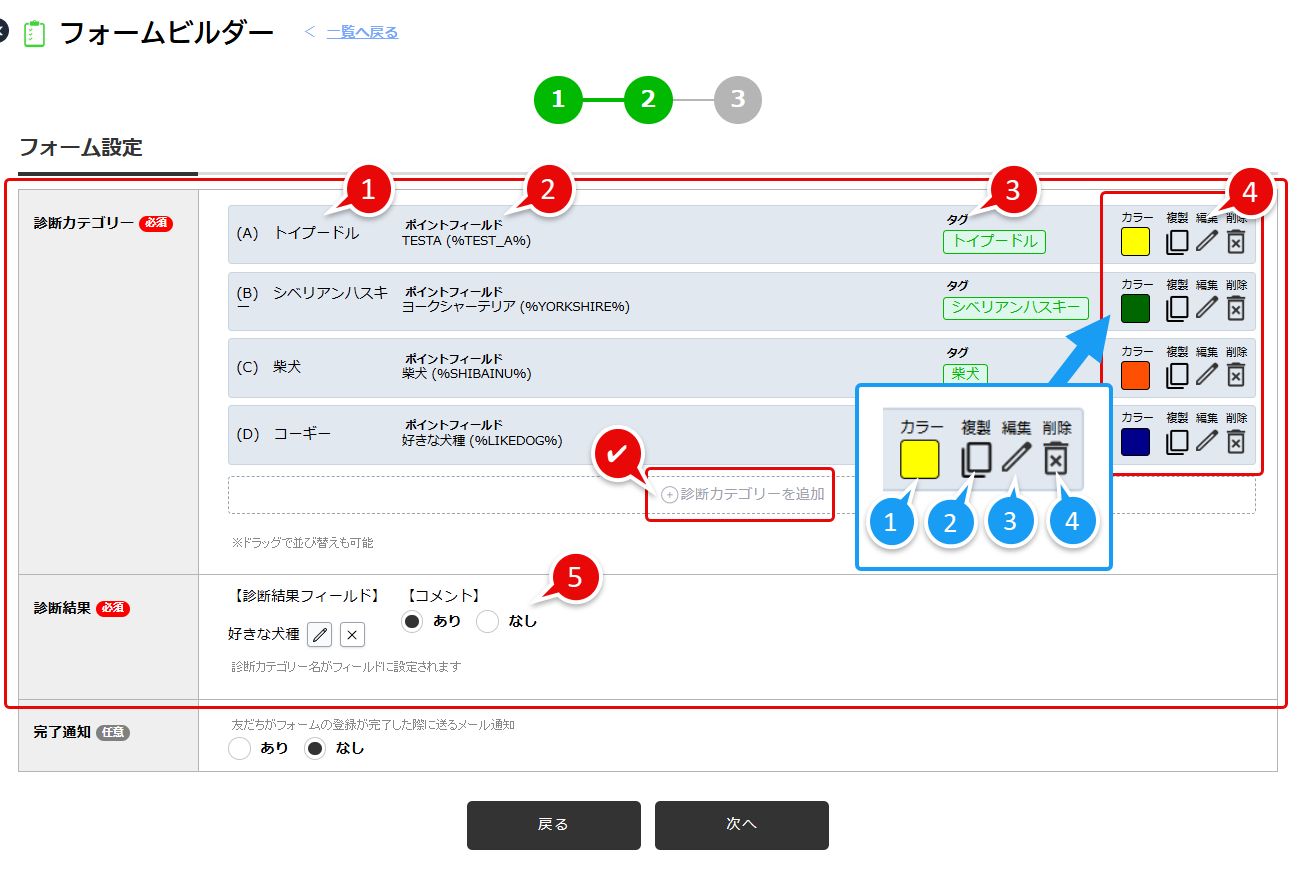
Task: Clear the 好きな犬種 field with the × icon
Action: pyautogui.click(x=352, y=634)
